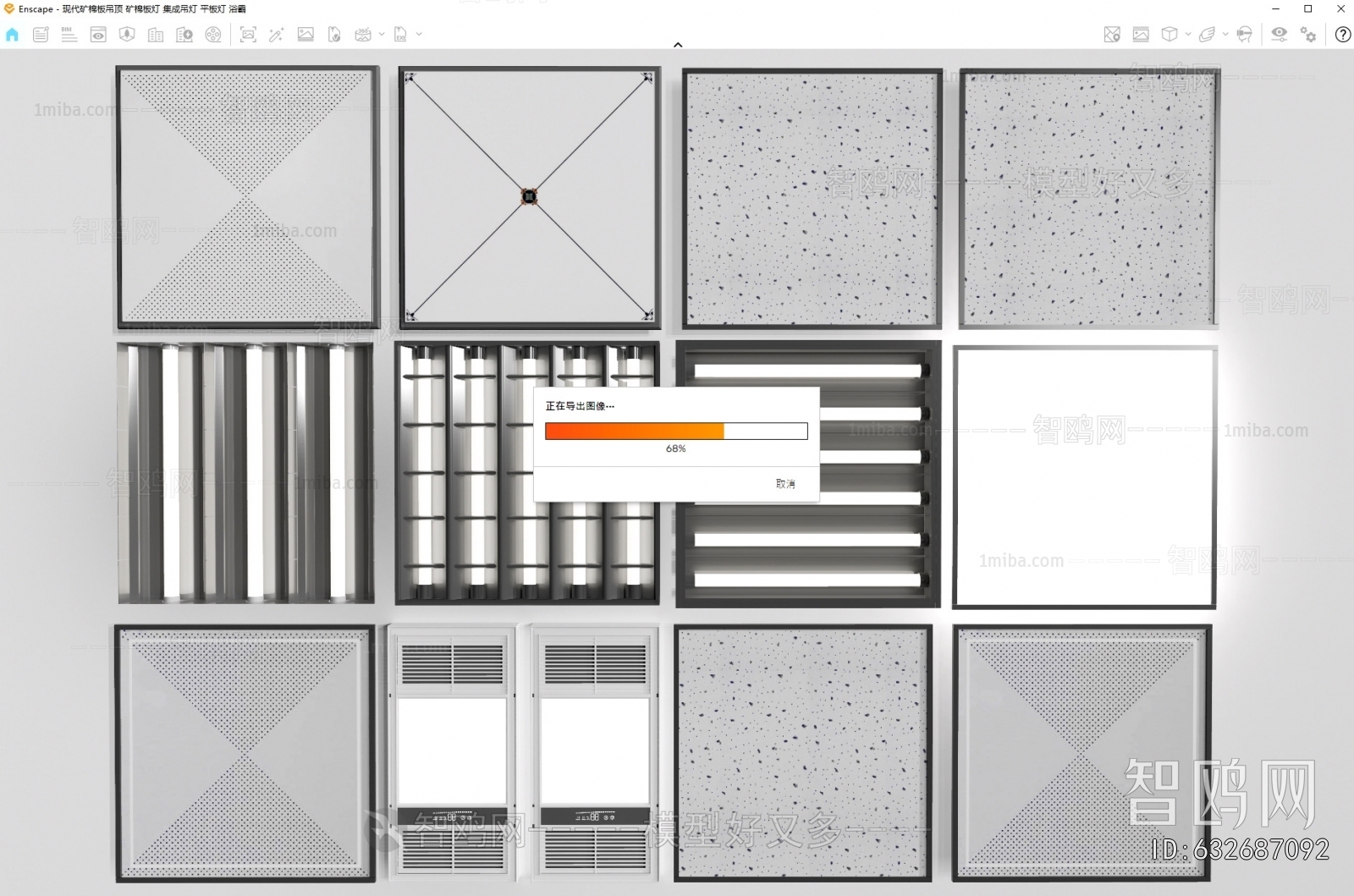
Task: Click the VR headset icon
Action: coord(1244,35)
